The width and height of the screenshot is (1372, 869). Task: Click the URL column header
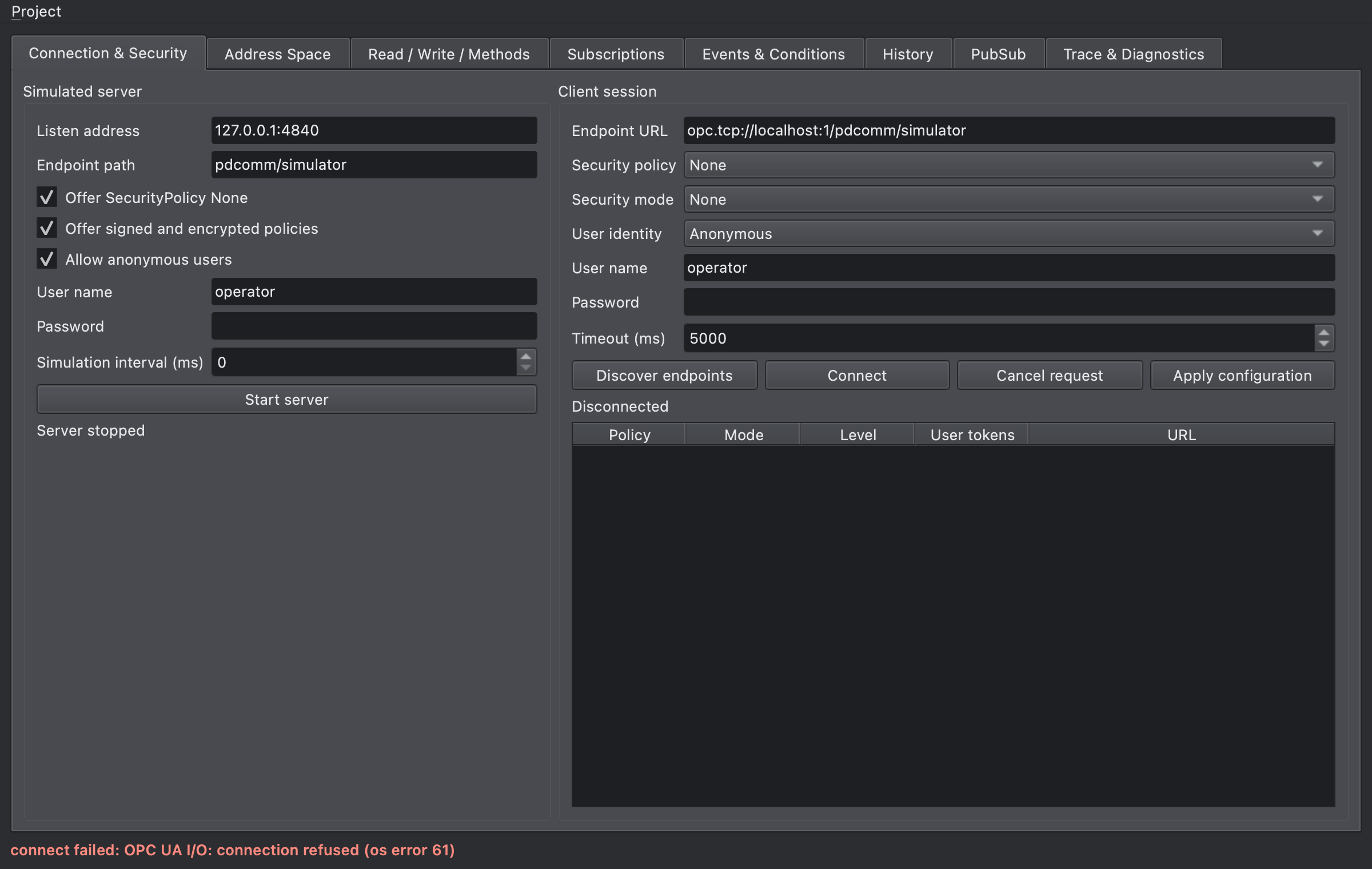tap(1182, 435)
